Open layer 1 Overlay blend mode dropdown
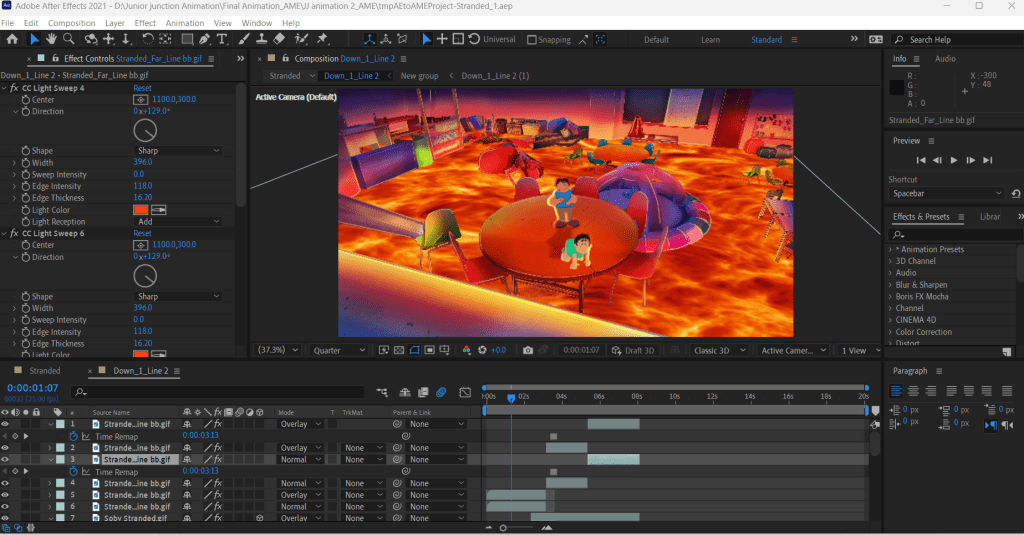1024x535 pixels. tap(299, 424)
